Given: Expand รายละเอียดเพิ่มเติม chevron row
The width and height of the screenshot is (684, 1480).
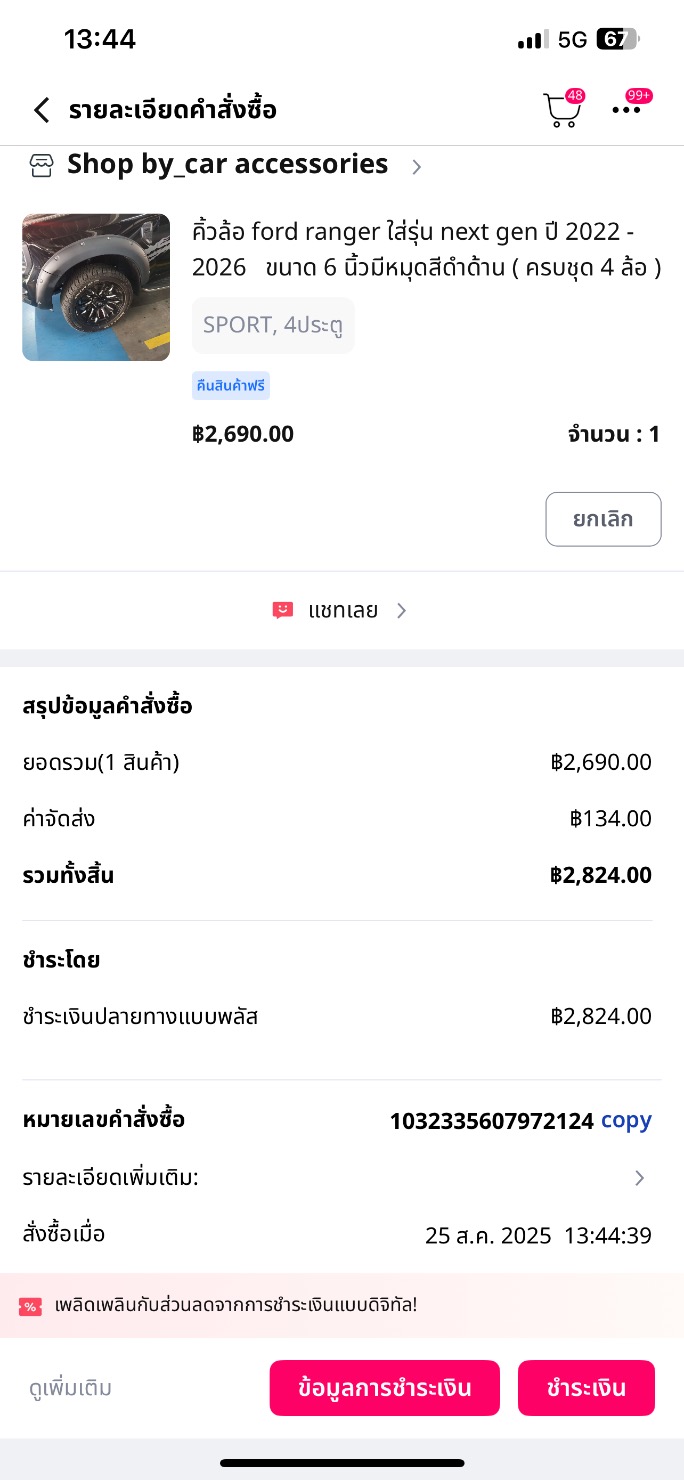Looking at the screenshot, I should (x=639, y=1178).
